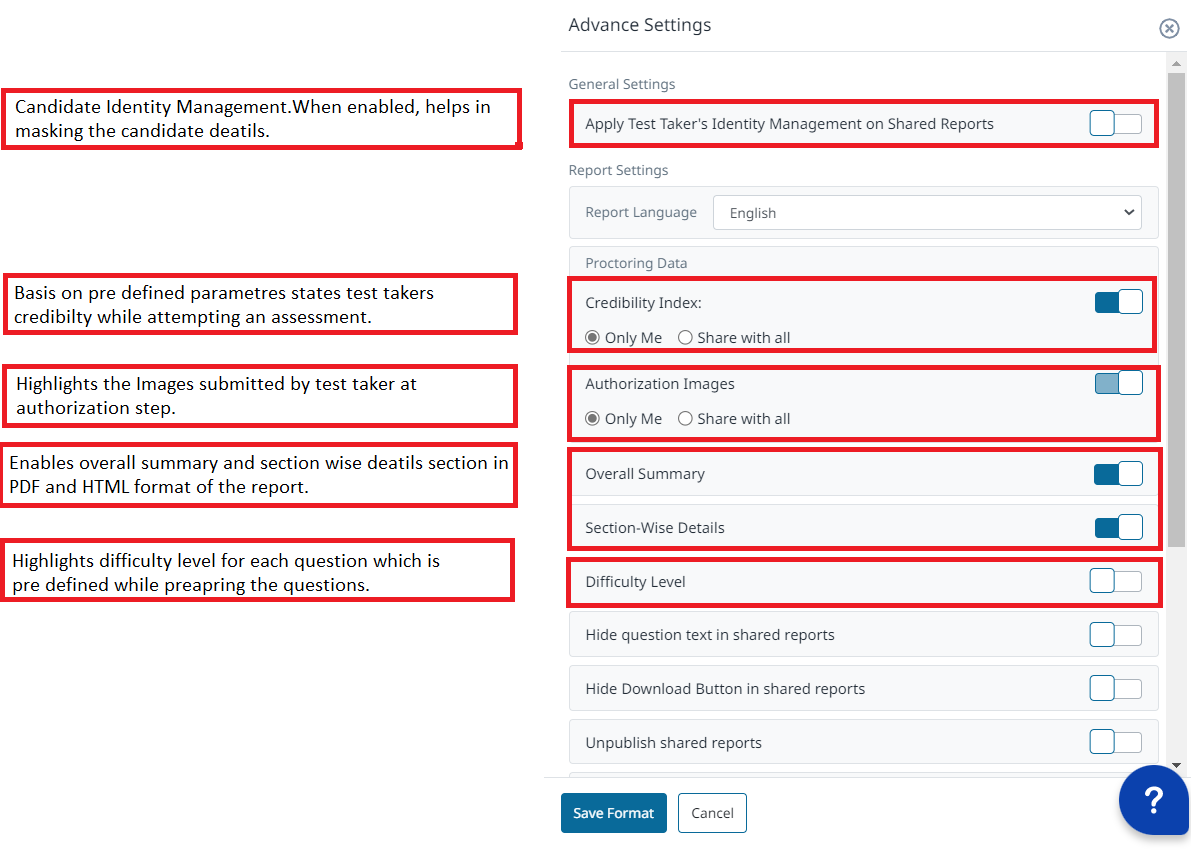Enable Apply Test Taker's Identity Management toggle
This screenshot has width=1191, height=855.
1115,123
